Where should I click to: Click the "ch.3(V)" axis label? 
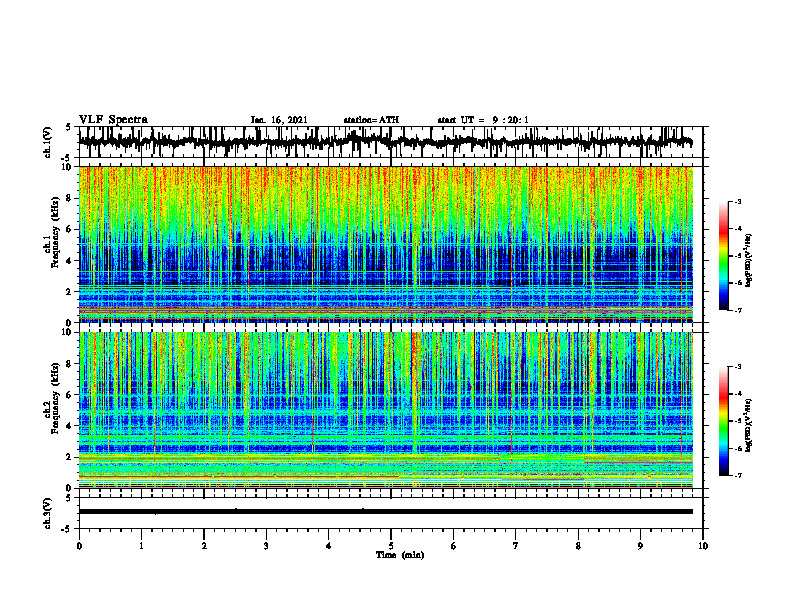click(48, 513)
